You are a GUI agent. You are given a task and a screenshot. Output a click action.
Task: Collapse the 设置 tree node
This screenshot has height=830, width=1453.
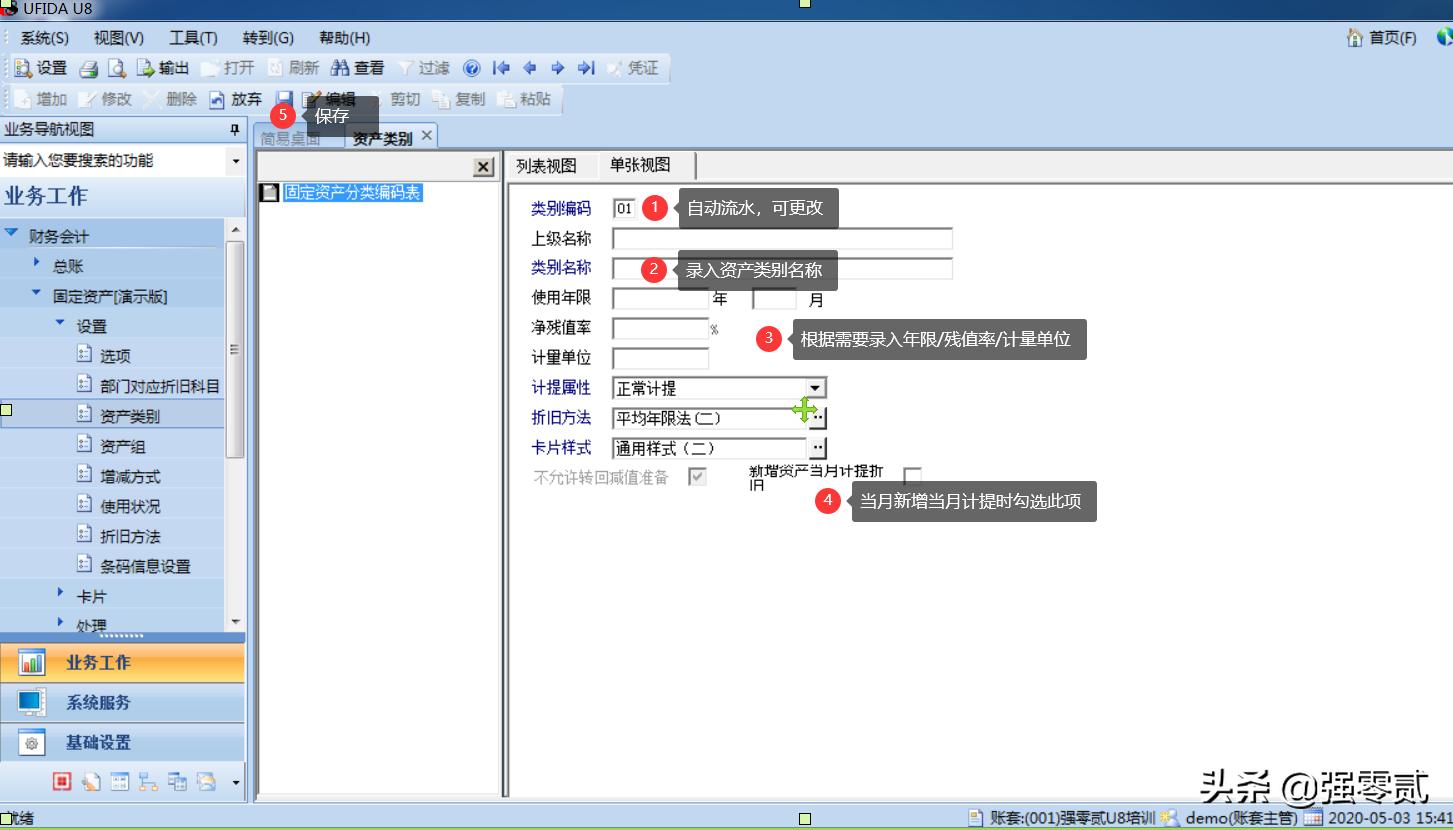pos(61,324)
